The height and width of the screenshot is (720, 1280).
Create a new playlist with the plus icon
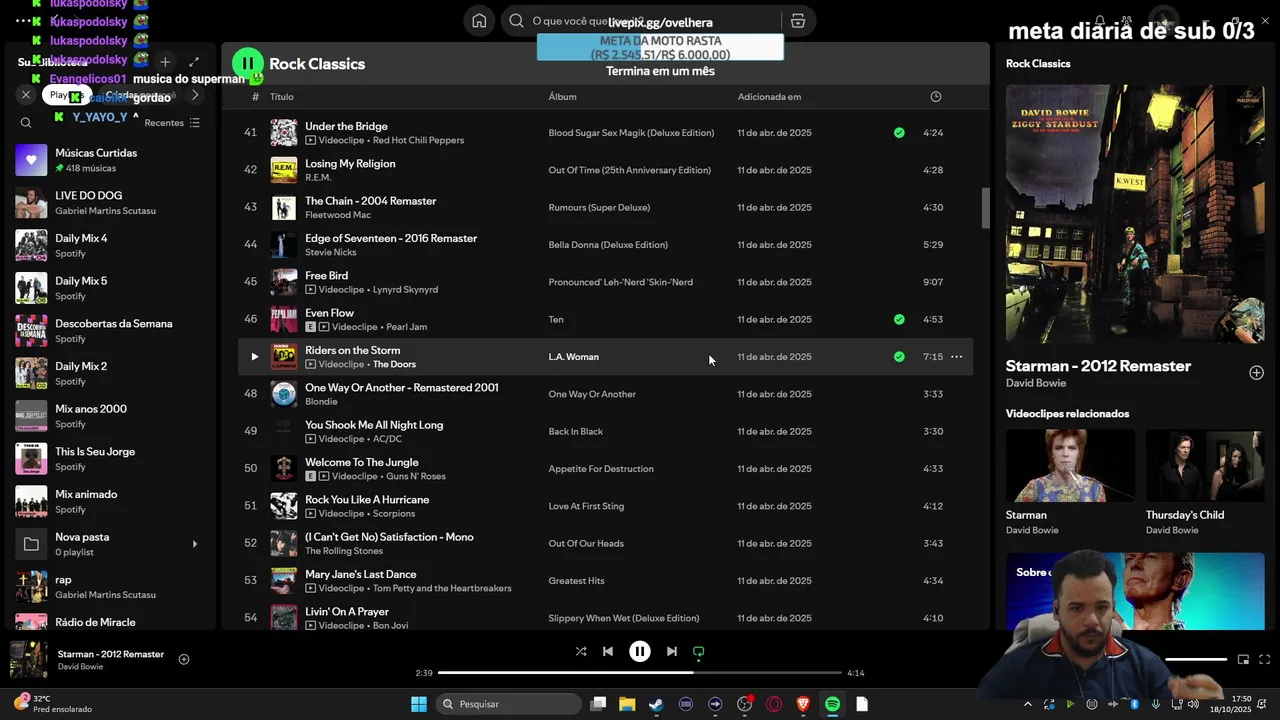[165, 62]
